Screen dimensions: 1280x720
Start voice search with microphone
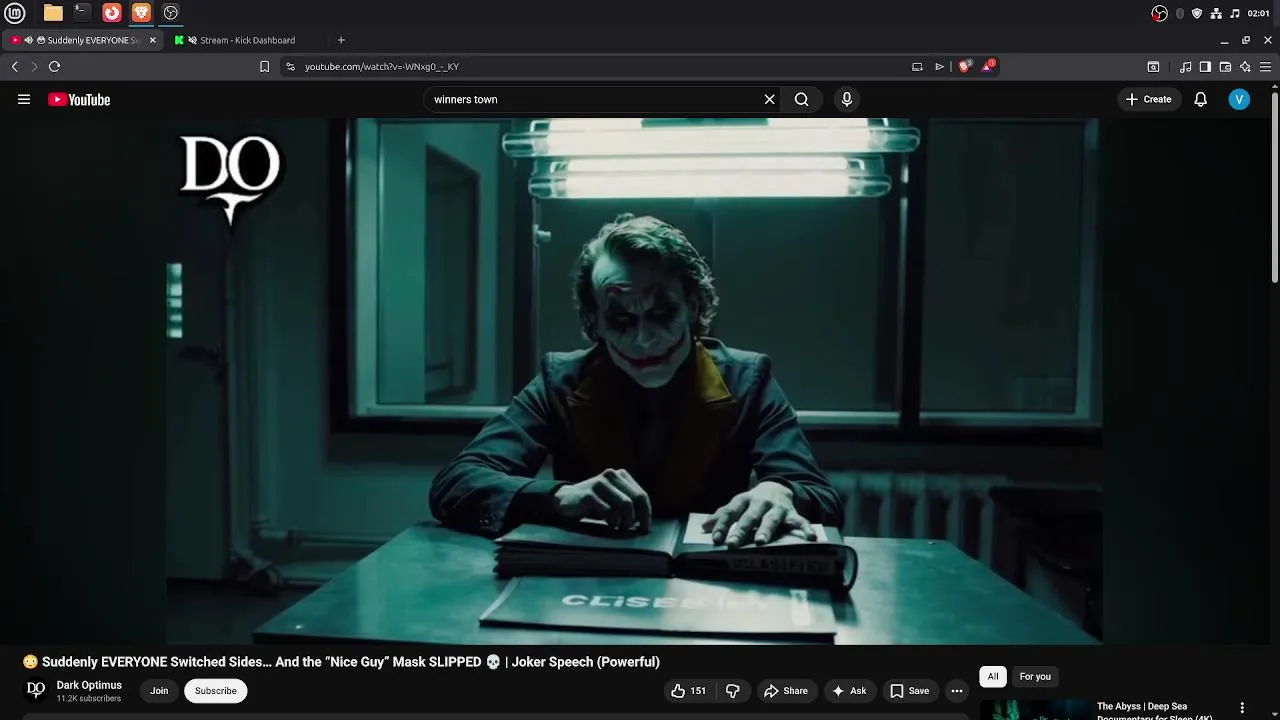point(847,99)
